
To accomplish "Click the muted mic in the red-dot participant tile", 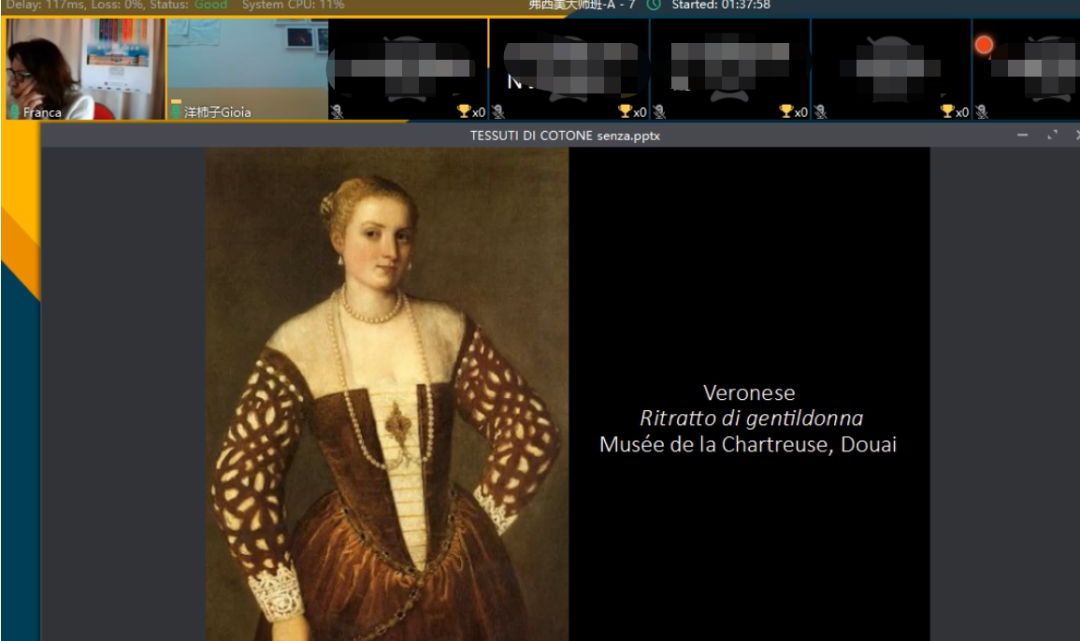I will point(982,112).
